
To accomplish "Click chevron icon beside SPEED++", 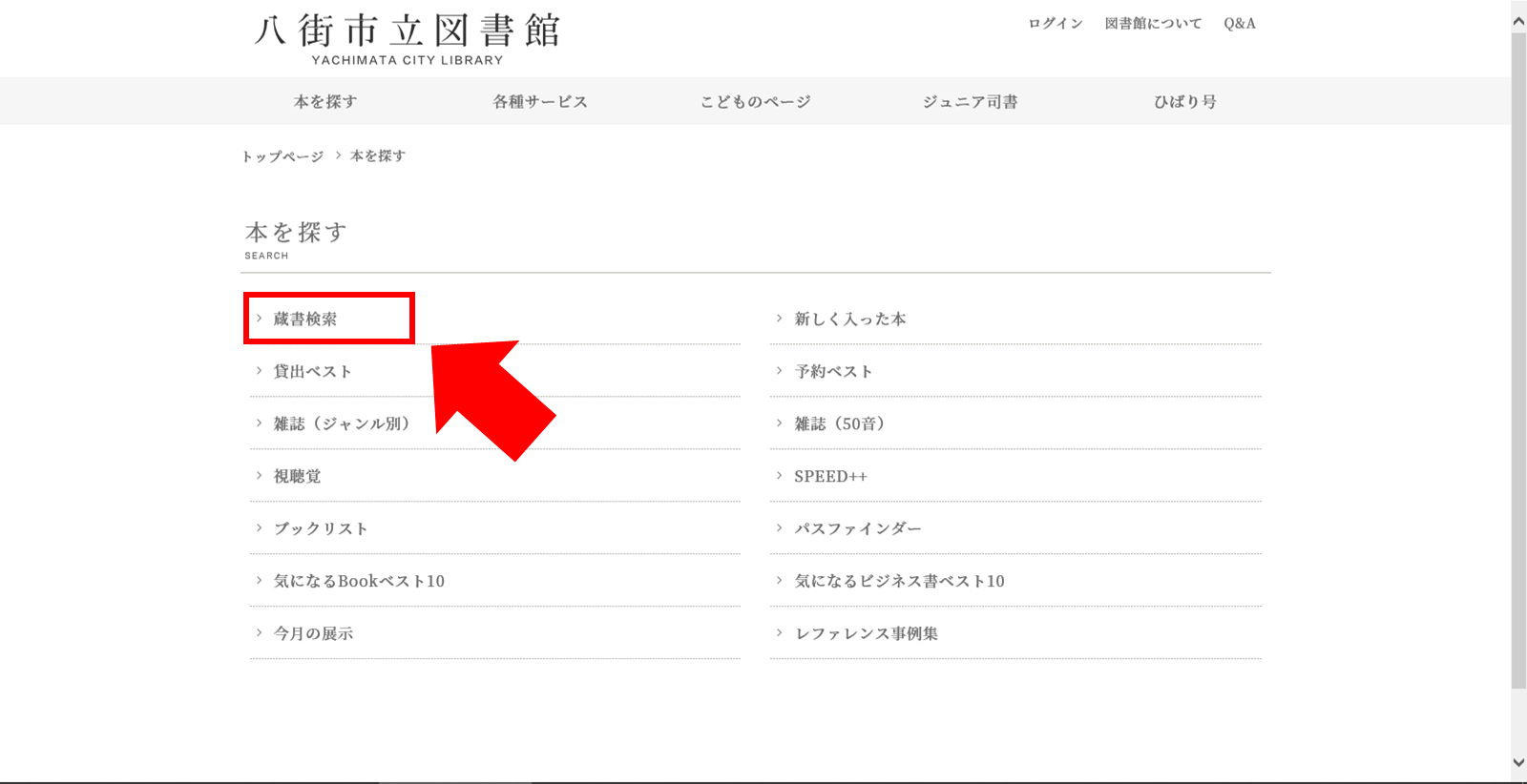I will pos(779,476).
